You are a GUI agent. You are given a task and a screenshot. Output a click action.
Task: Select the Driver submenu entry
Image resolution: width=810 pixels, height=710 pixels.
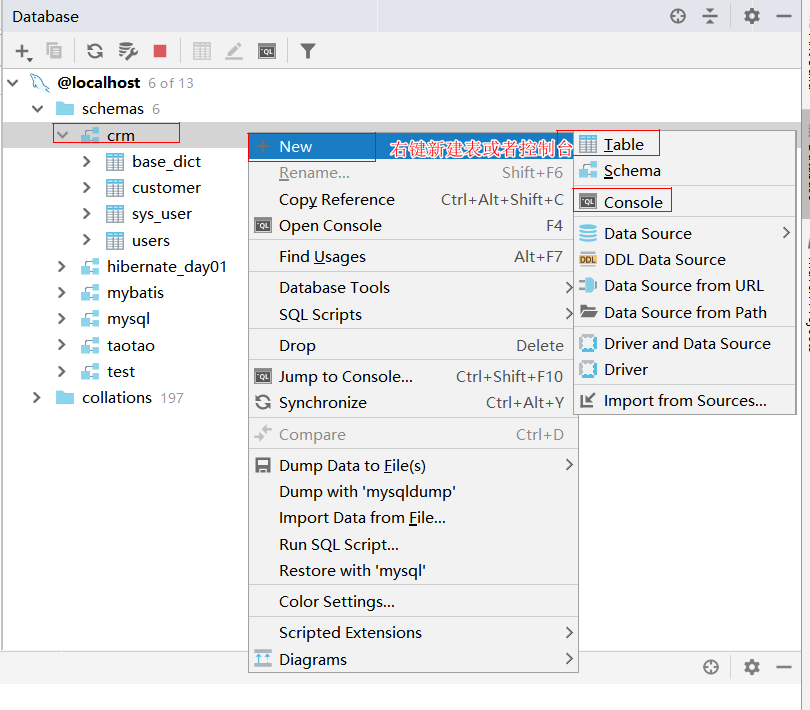tap(684, 369)
